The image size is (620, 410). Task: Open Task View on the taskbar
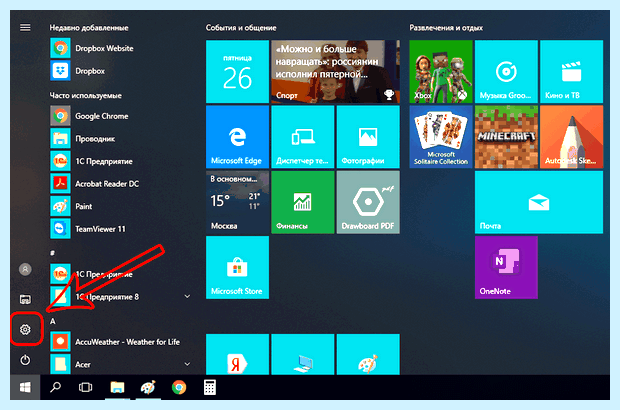[x=85, y=387]
